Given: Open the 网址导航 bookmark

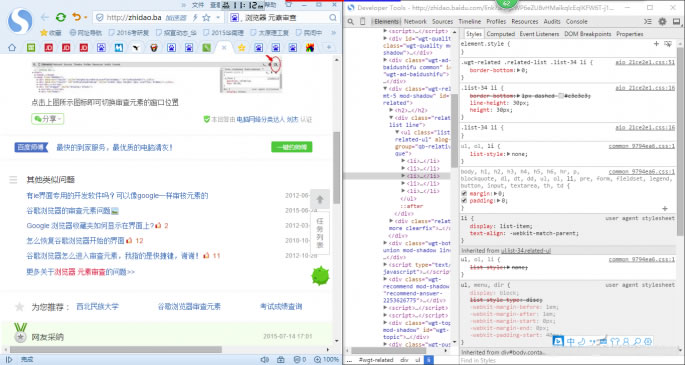Looking at the screenshot, I should 86,33.
